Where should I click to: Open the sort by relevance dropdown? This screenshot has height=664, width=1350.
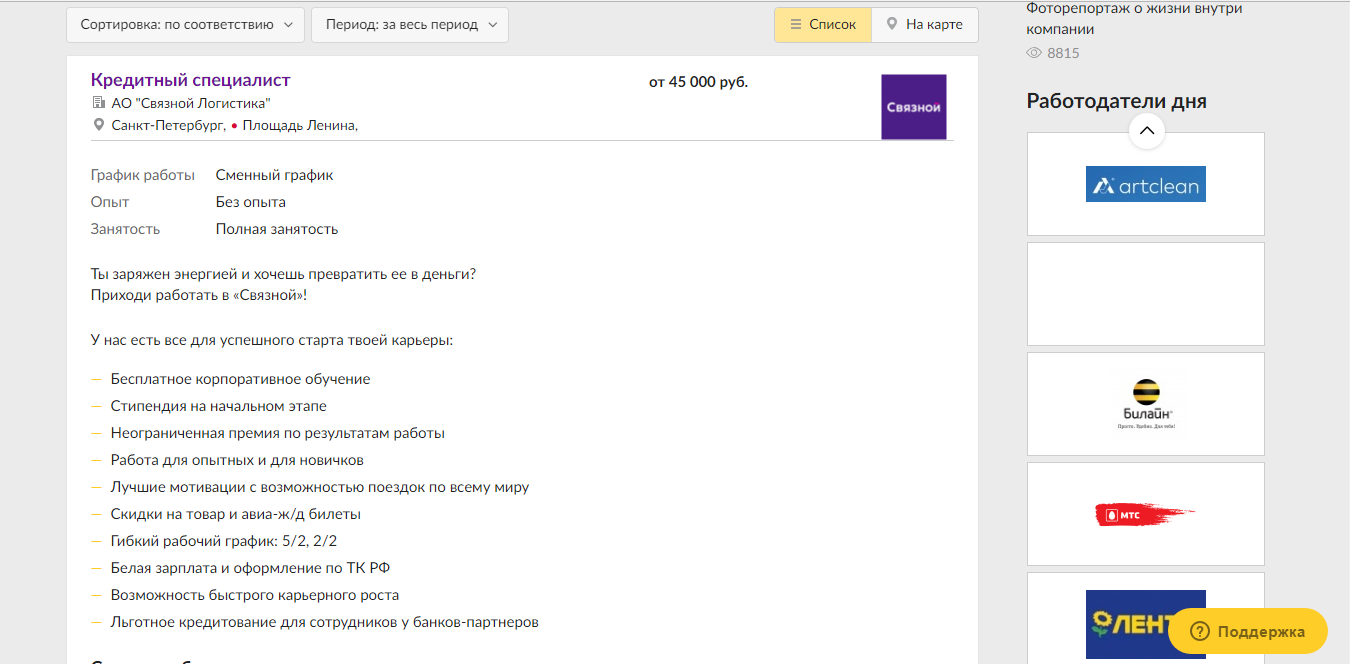pyautogui.click(x=185, y=25)
